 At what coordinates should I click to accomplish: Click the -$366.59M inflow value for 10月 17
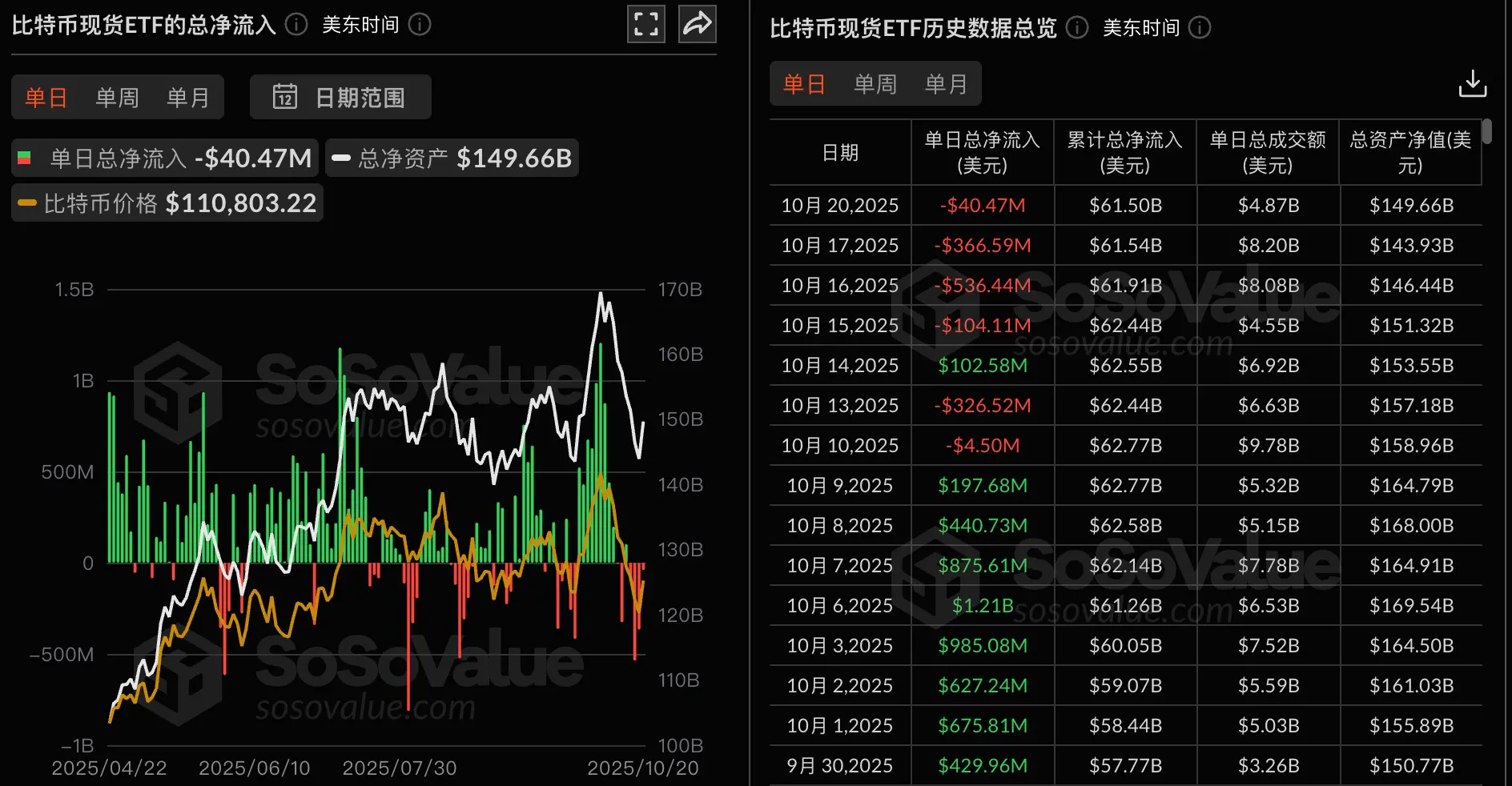981,245
